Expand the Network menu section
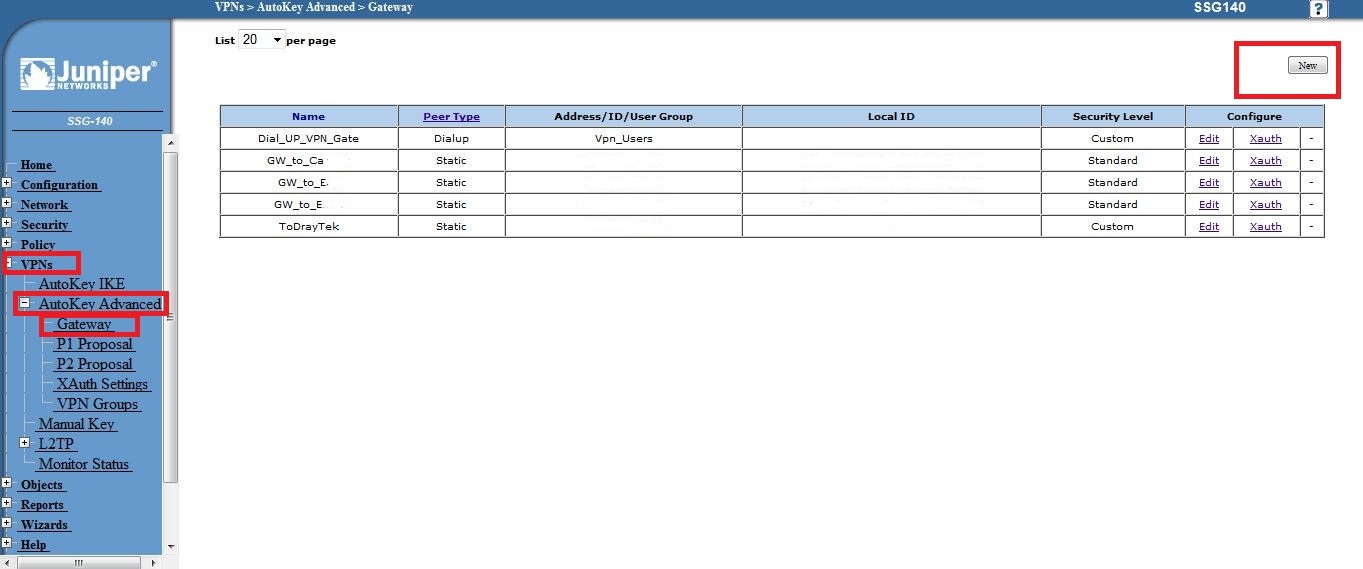The height and width of the screenshot is (569, 1363). click(x=7, y=204)
